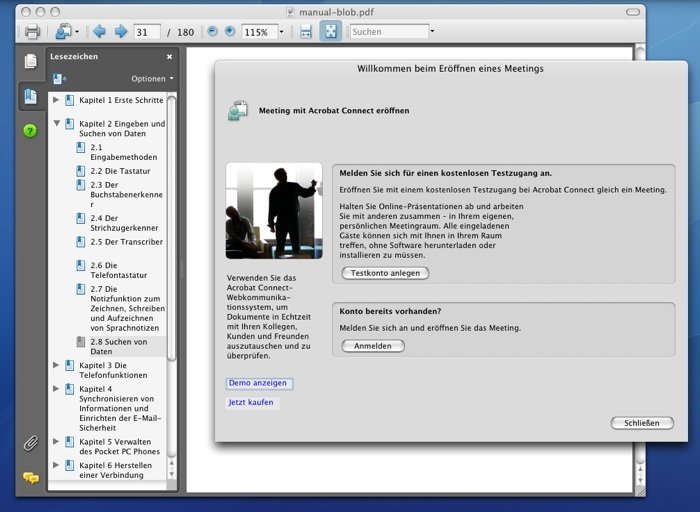Collapse Kapitel 2 Eingeben und Suchen
The width and height of the screenshot is (700, 512).
coord(57,123)
